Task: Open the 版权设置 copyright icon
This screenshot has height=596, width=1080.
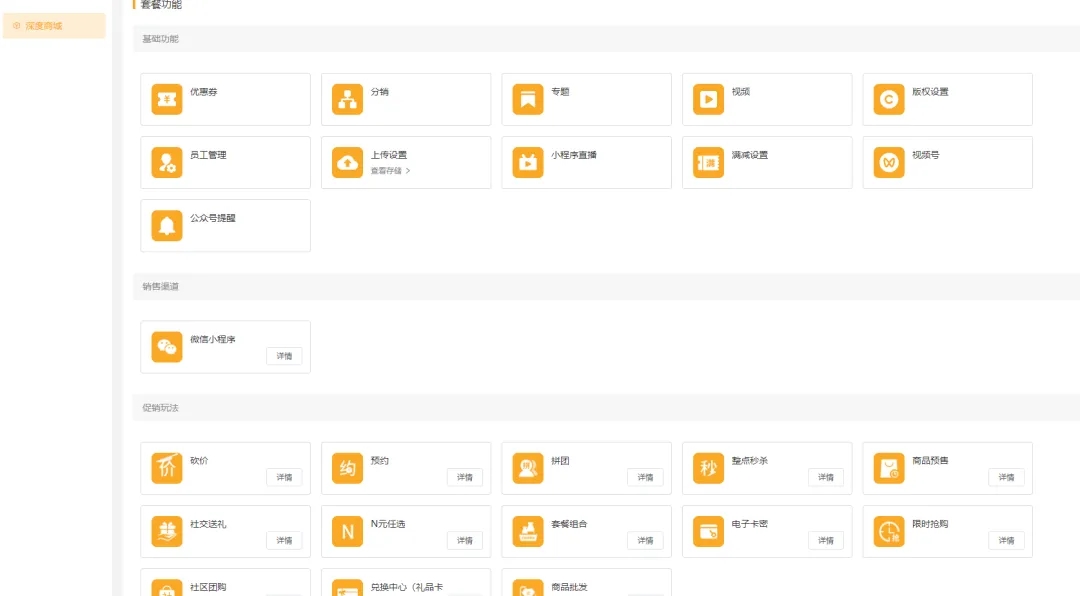Action: tap(888, 99)
